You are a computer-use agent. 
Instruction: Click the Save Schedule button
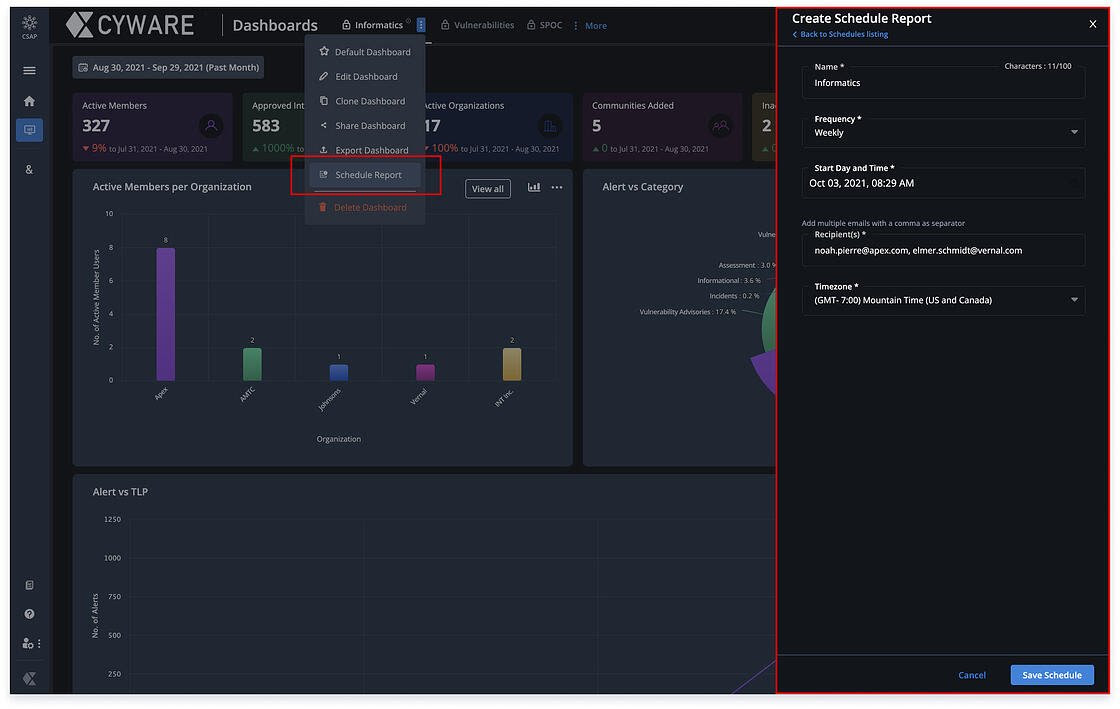pos(1051,675)
